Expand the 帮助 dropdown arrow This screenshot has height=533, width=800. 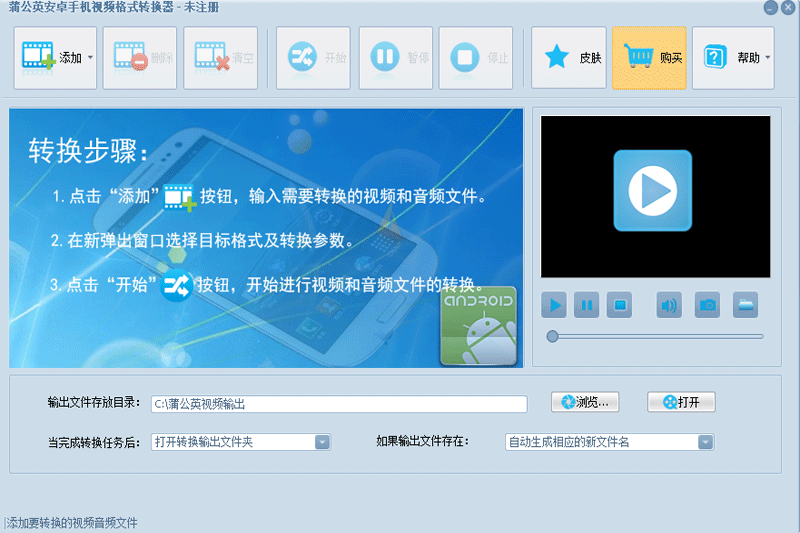point(767,58)
